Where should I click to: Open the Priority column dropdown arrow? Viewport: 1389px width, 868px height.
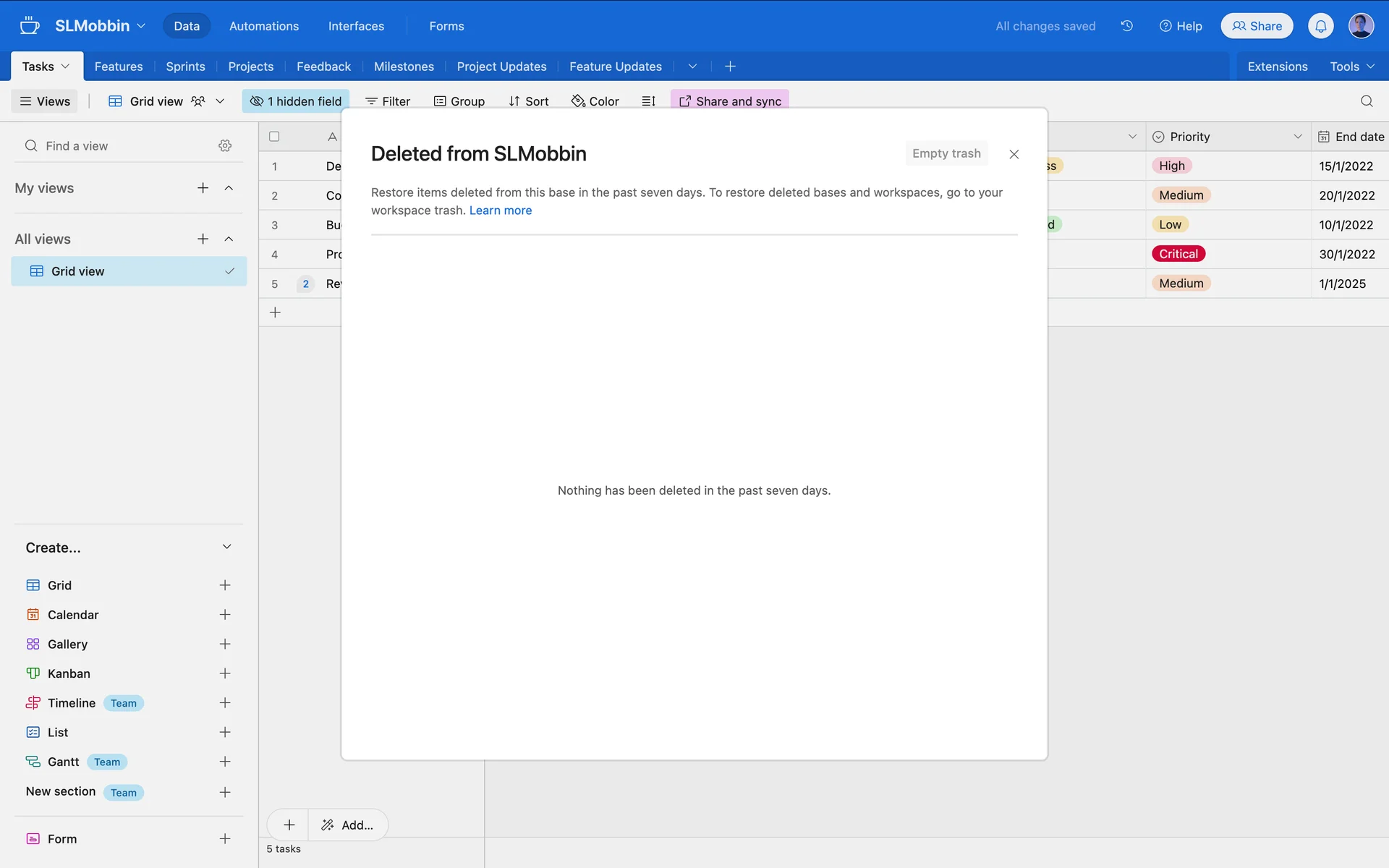pyautogui.click(x=1297, y=137)
